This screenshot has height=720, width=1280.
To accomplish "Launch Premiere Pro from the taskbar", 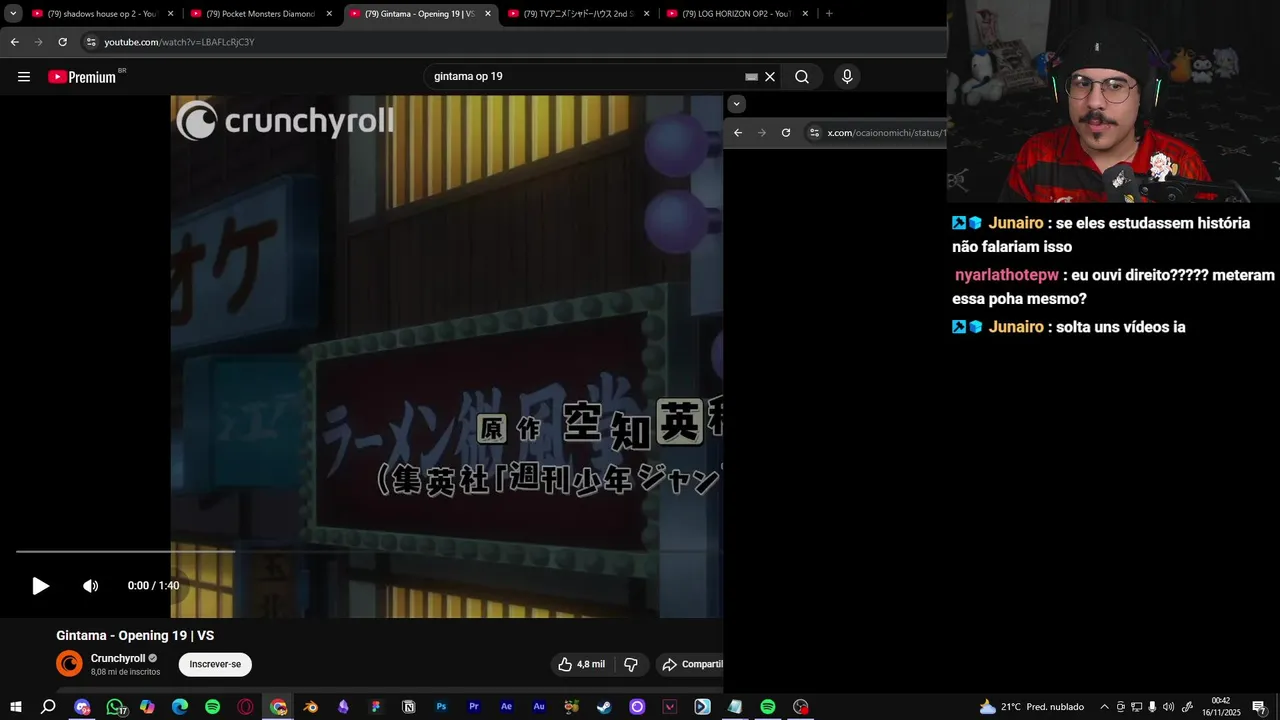I will [x=474, y=707].
